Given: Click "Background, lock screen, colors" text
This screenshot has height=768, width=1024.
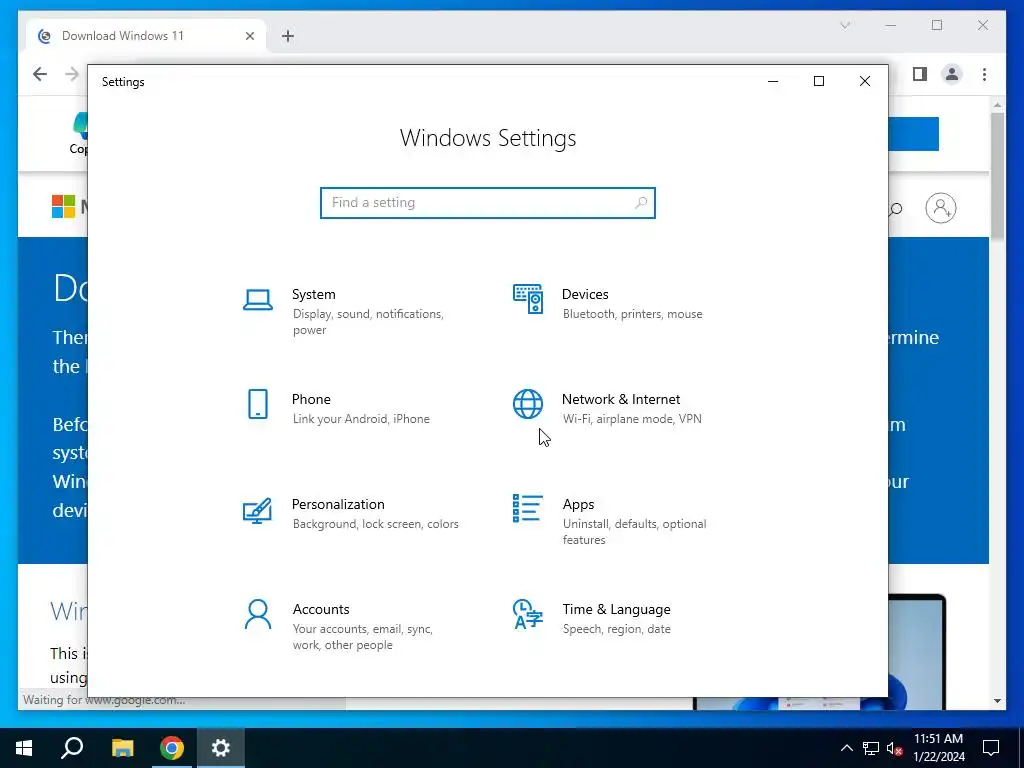Looking at the screenshot, I should (x=376, y=524).
